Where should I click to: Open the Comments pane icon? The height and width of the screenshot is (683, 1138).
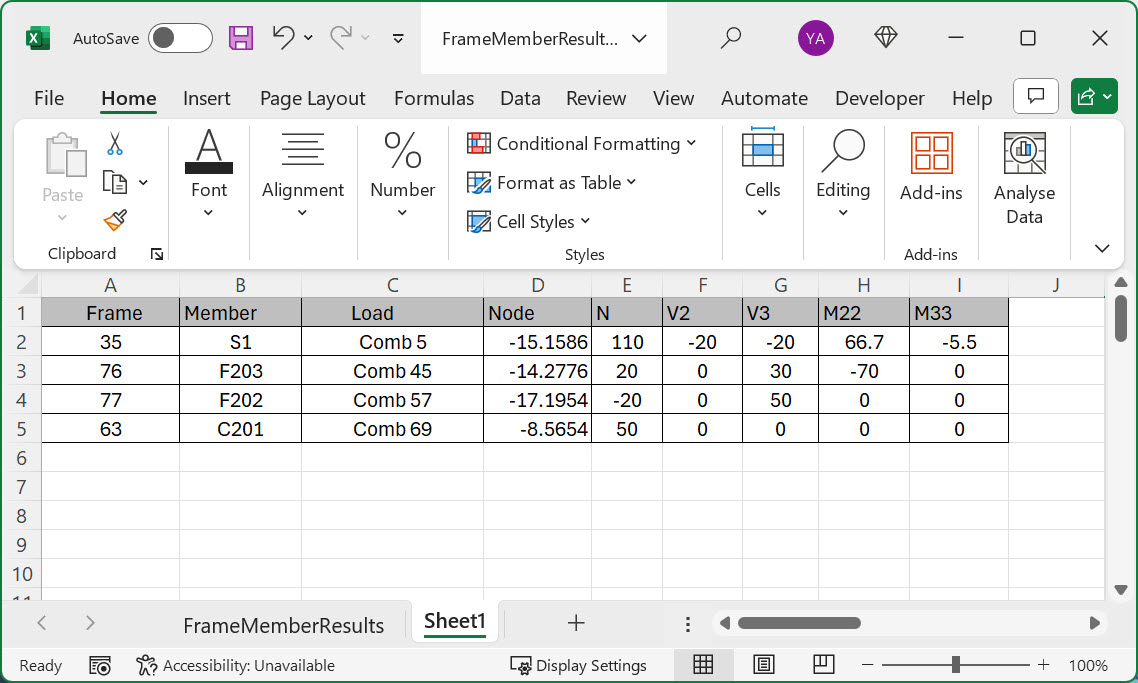(x=1036, y=97)
